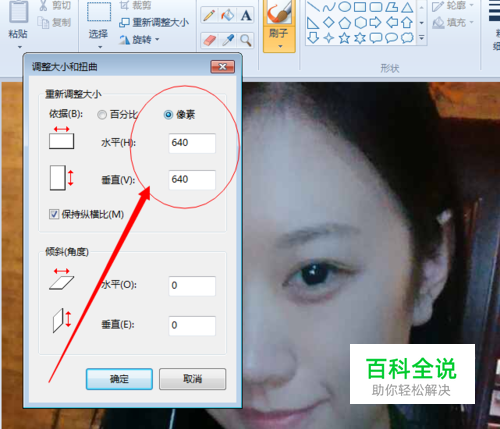
Task: Pick the Diamond shape
Action: (x=329, y=23)
